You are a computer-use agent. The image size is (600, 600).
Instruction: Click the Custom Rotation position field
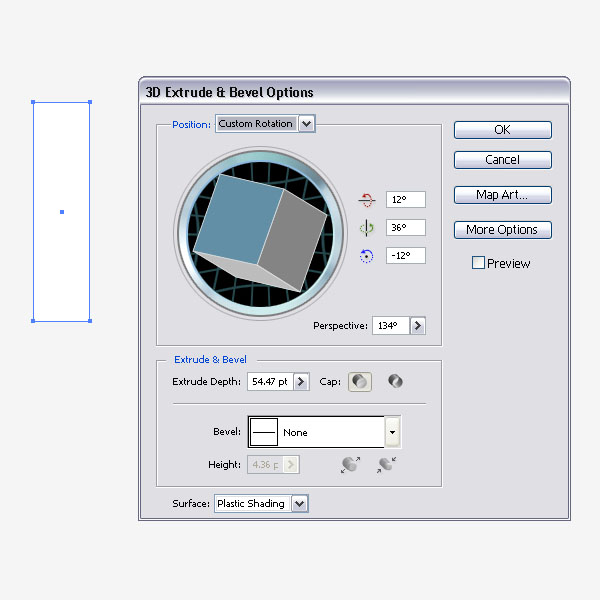click(256, 124)
